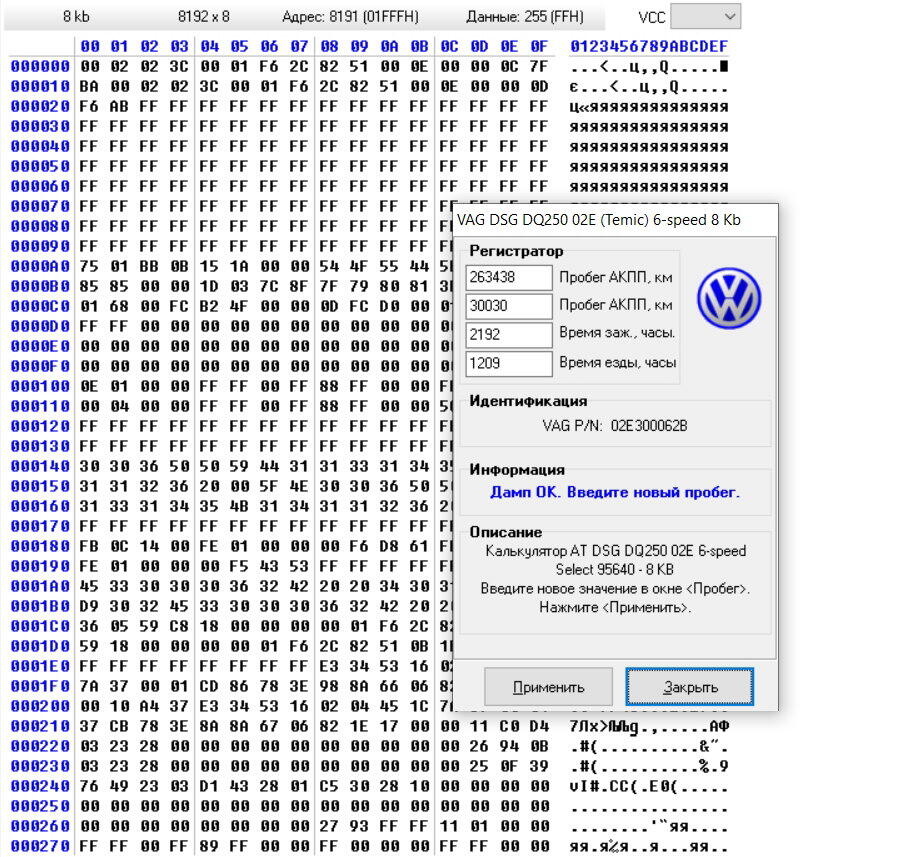Click the 'Время заж., часы' label

(x=617, y=333)
